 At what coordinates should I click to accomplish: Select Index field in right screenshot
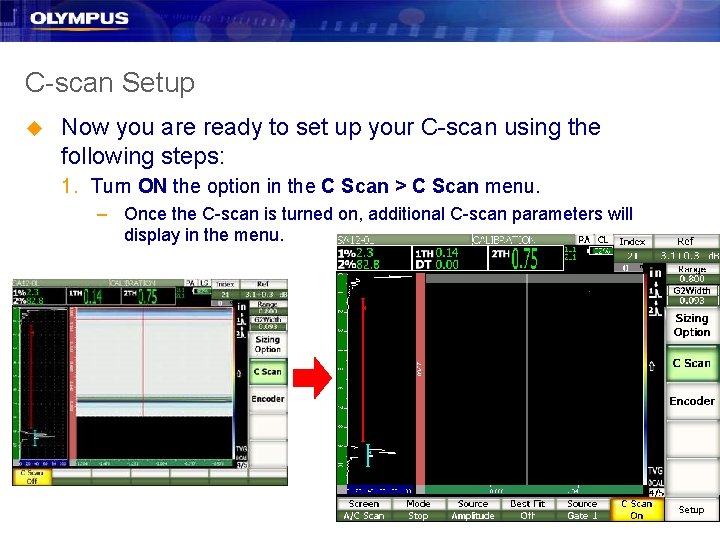(632, 249)
